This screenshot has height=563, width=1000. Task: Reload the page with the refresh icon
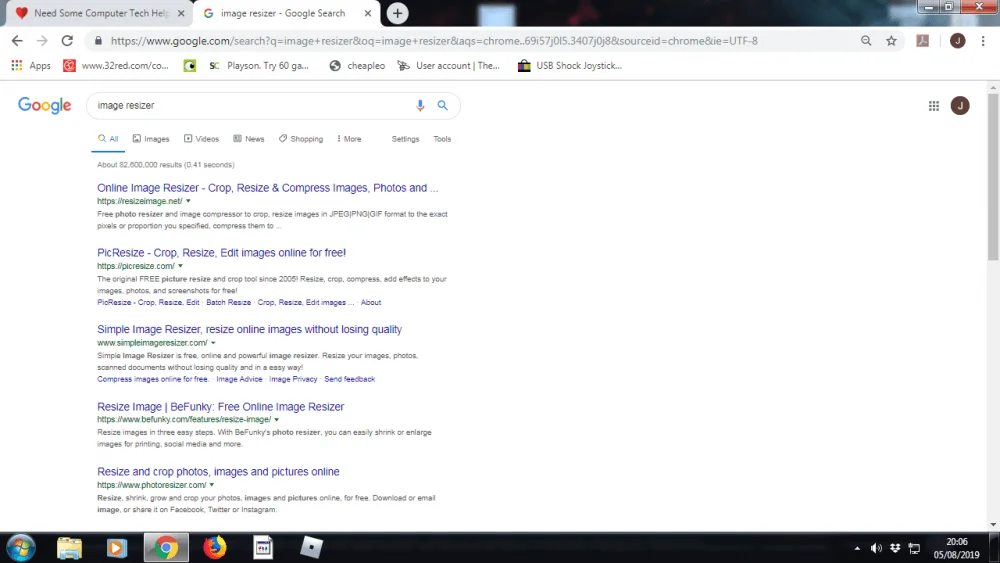pyautogui.click(x=67, y=41)
